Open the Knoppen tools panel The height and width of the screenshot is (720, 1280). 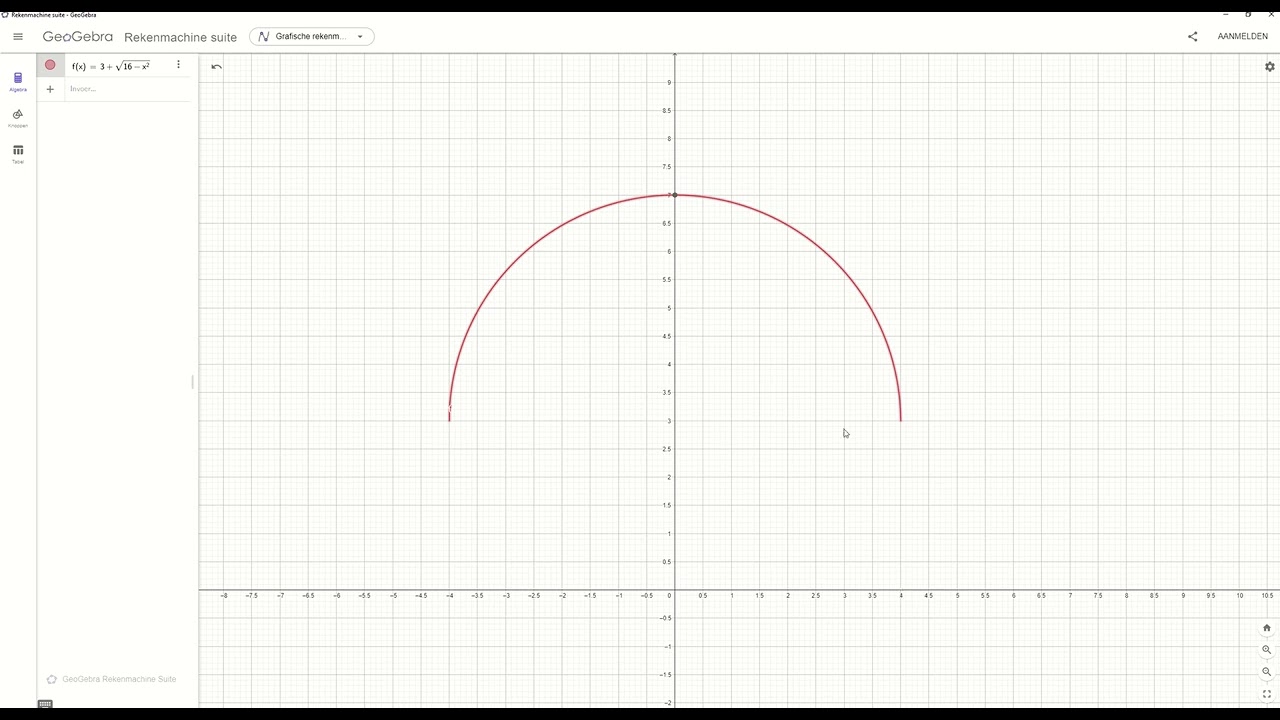click(x=18, y=118)
